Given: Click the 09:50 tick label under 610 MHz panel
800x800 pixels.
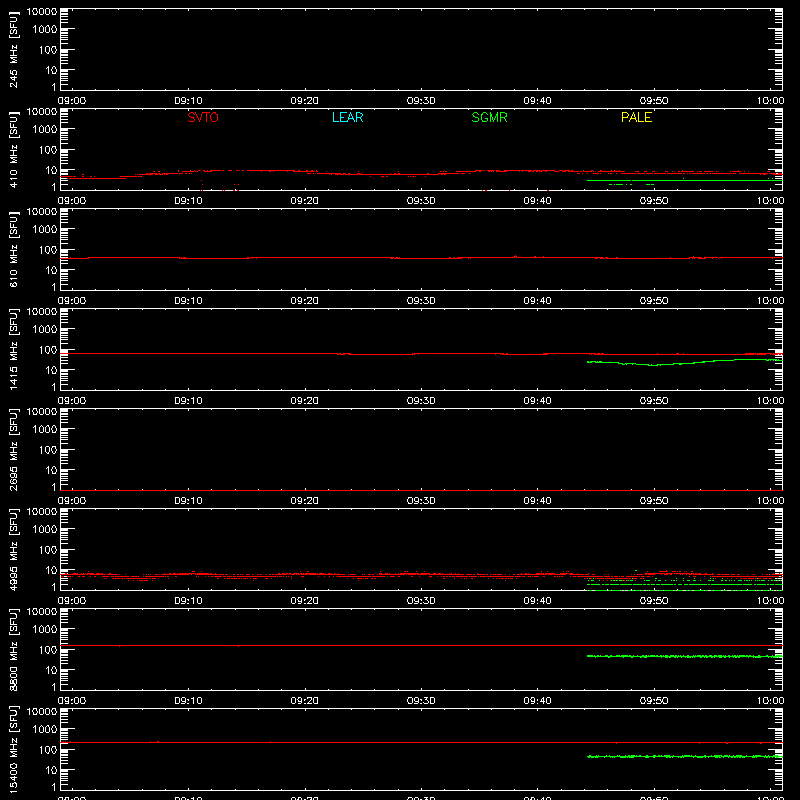Looking at the screenshot, I should click(654, 301).
